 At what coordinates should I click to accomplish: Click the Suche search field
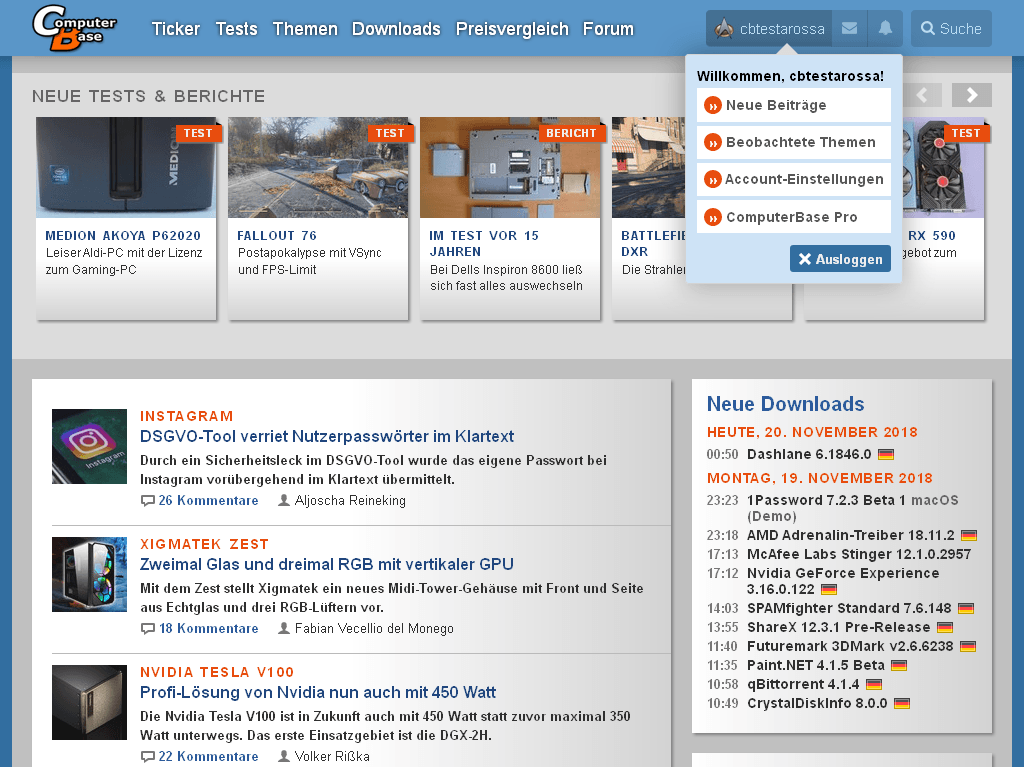tap(951, 28)
